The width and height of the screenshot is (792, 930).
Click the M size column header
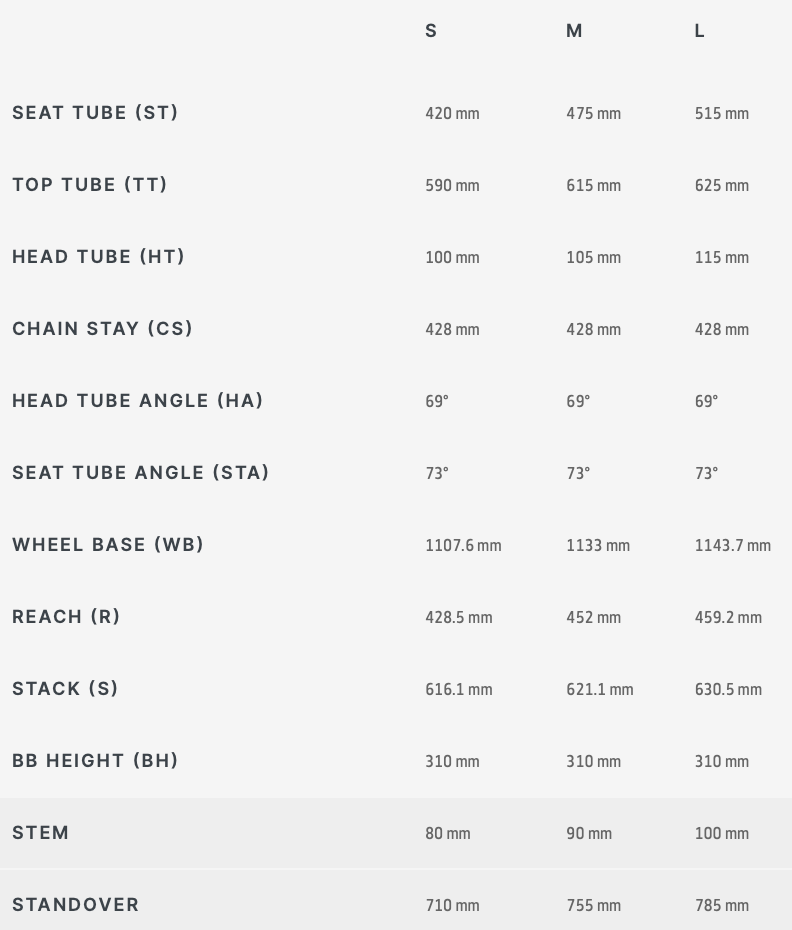click(574, 31)
